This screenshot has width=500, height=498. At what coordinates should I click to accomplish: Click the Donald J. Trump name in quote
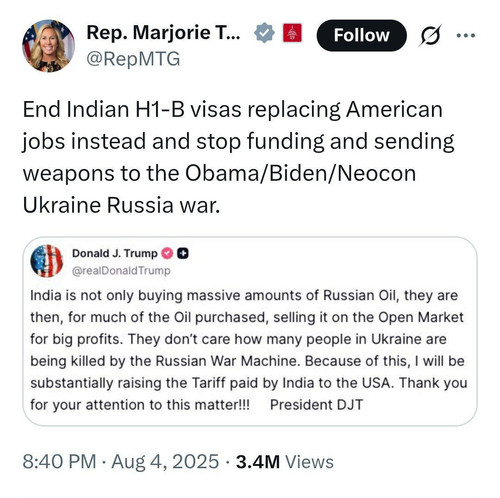pos(115,253)
